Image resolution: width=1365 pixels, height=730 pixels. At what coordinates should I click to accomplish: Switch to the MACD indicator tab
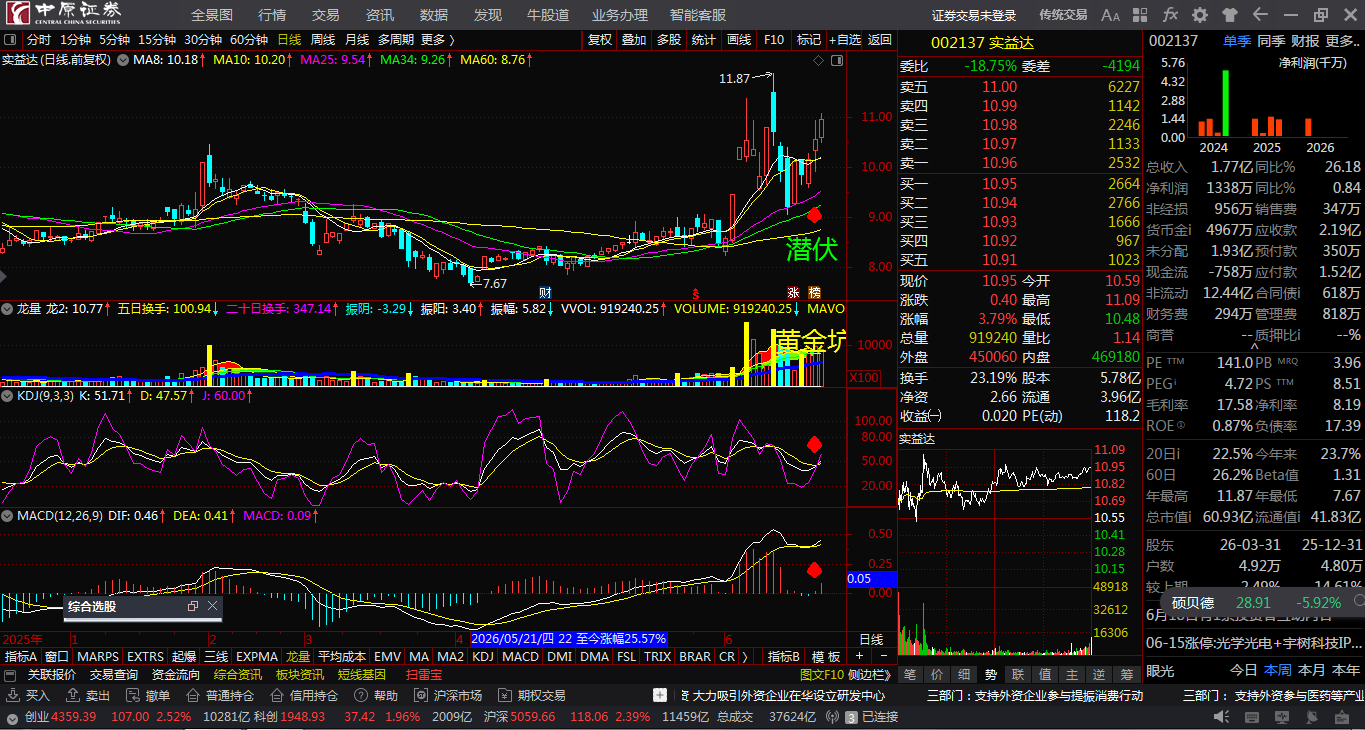(x=520, y=657)
